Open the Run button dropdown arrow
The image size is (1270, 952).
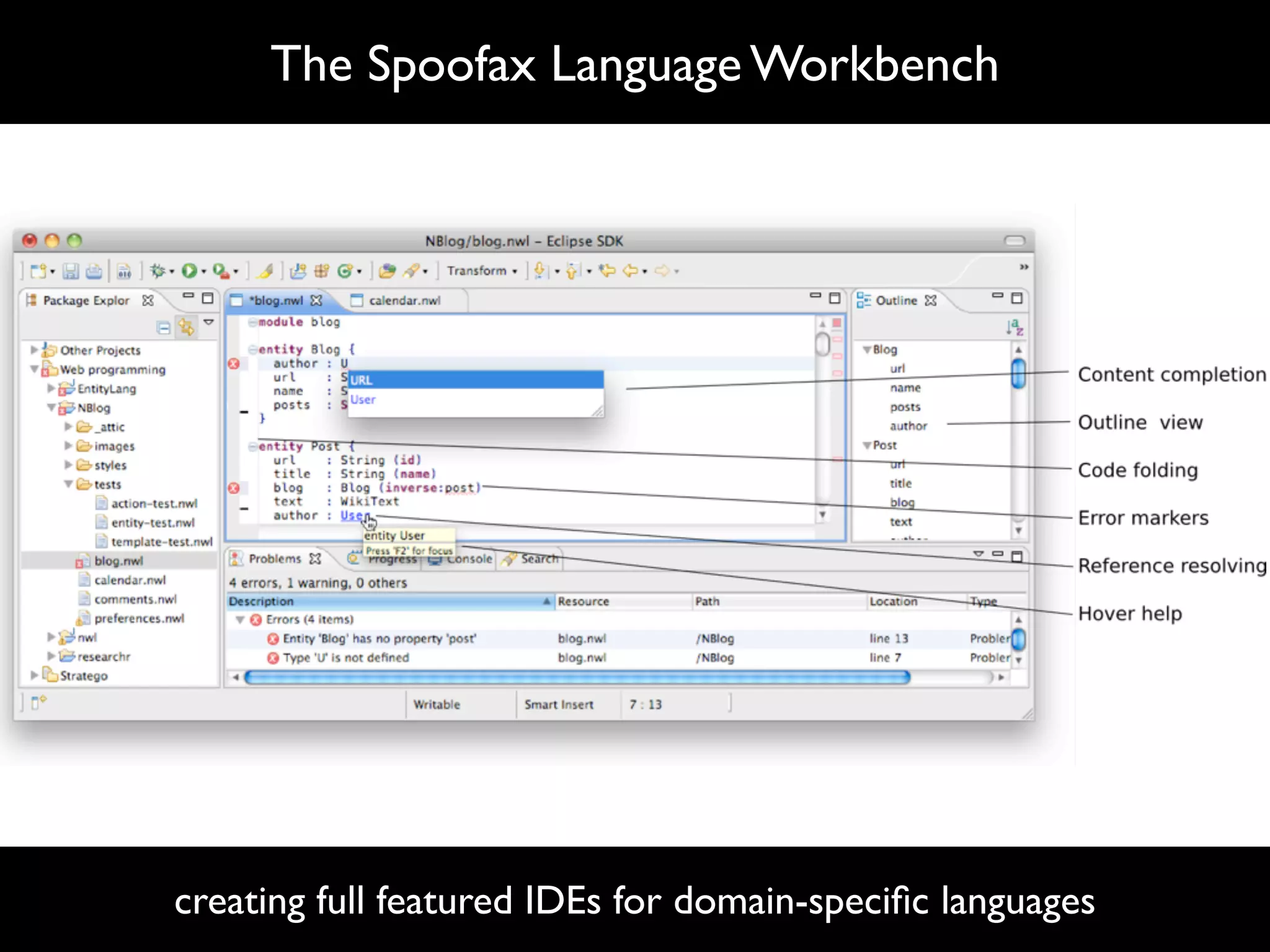[x=203, y=272]
